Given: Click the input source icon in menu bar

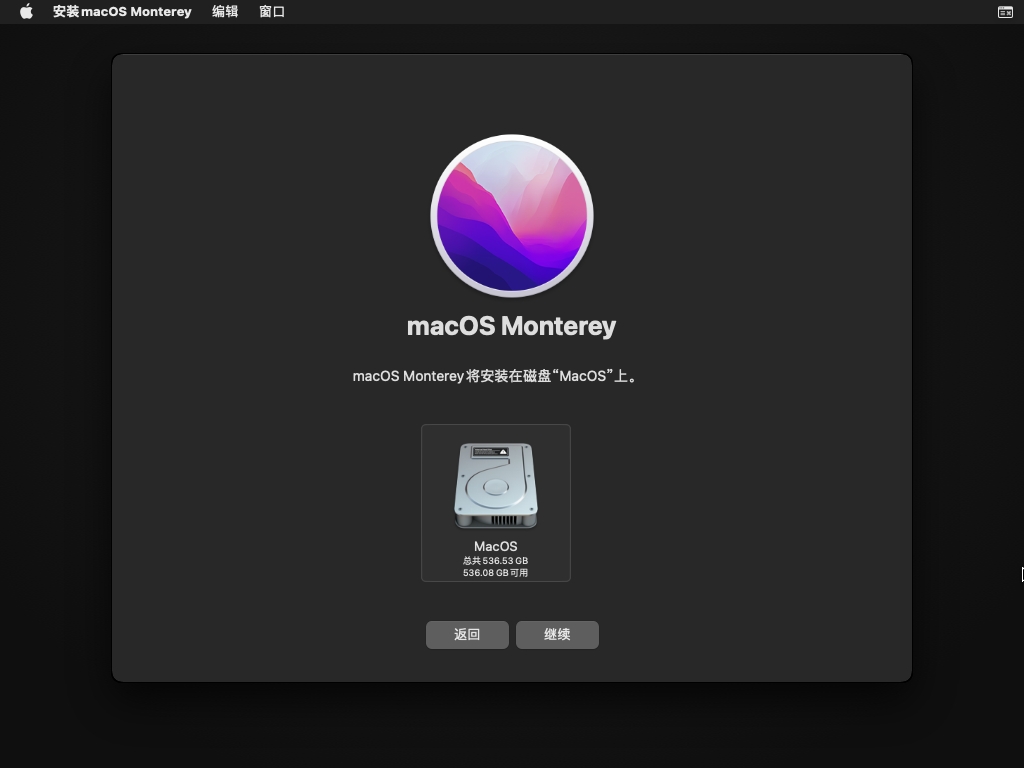Looking at the screenshot, I should 1005,12.
